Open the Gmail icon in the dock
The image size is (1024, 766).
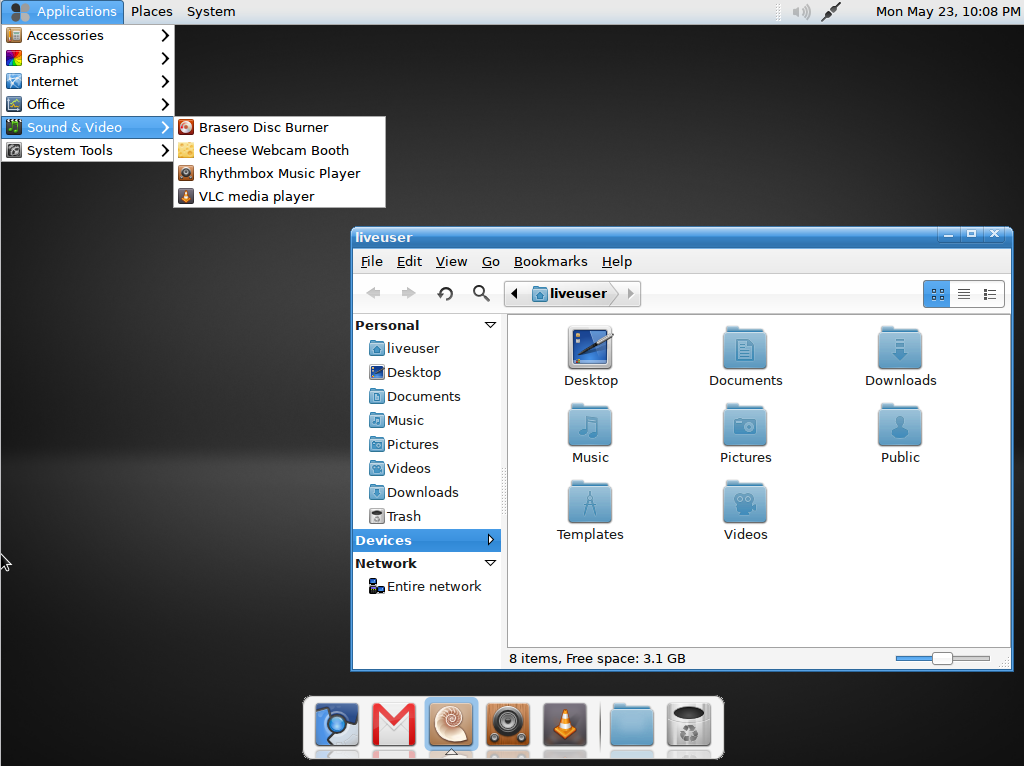click(x=394, y=725)
